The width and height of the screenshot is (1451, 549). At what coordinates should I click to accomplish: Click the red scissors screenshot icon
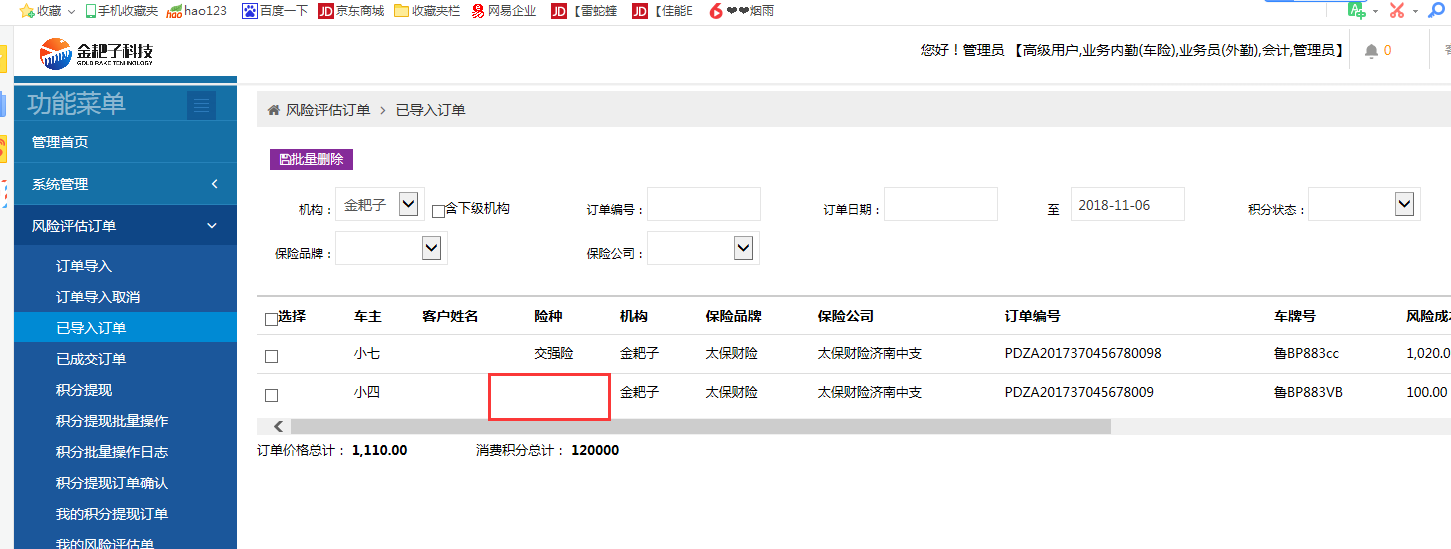pyautogui.click(x=1397, y=10)
